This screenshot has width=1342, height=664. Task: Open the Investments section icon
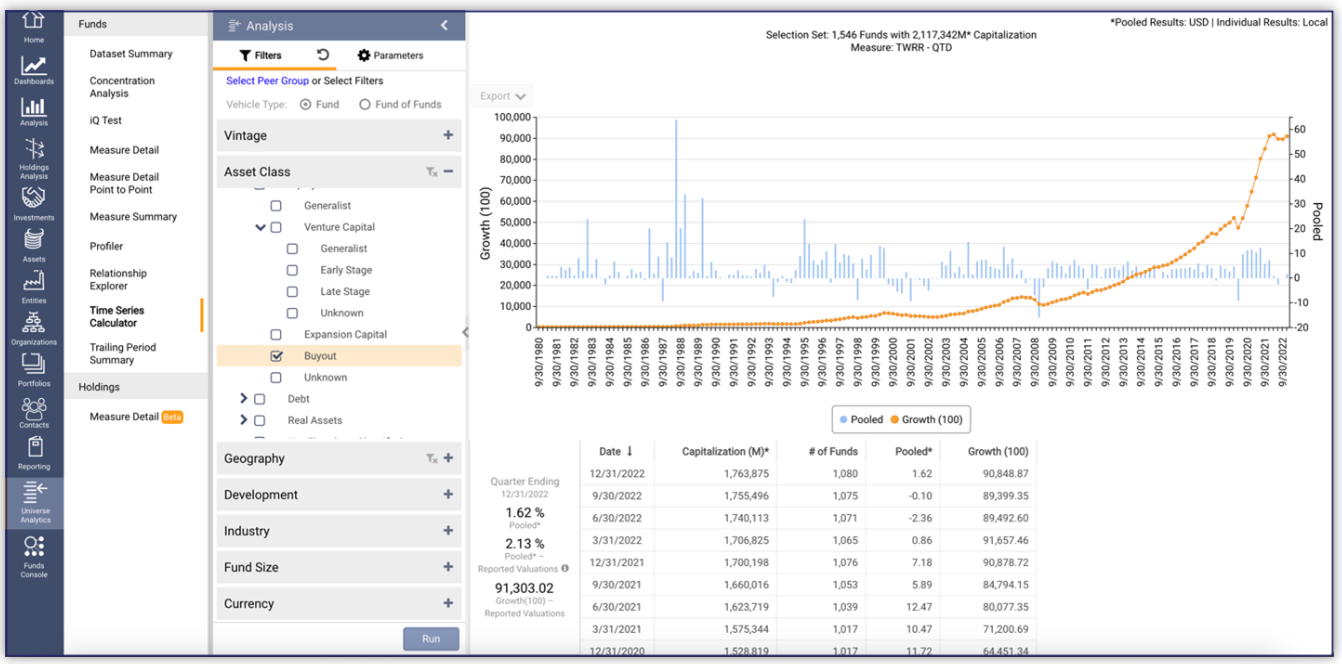[33, 196]
